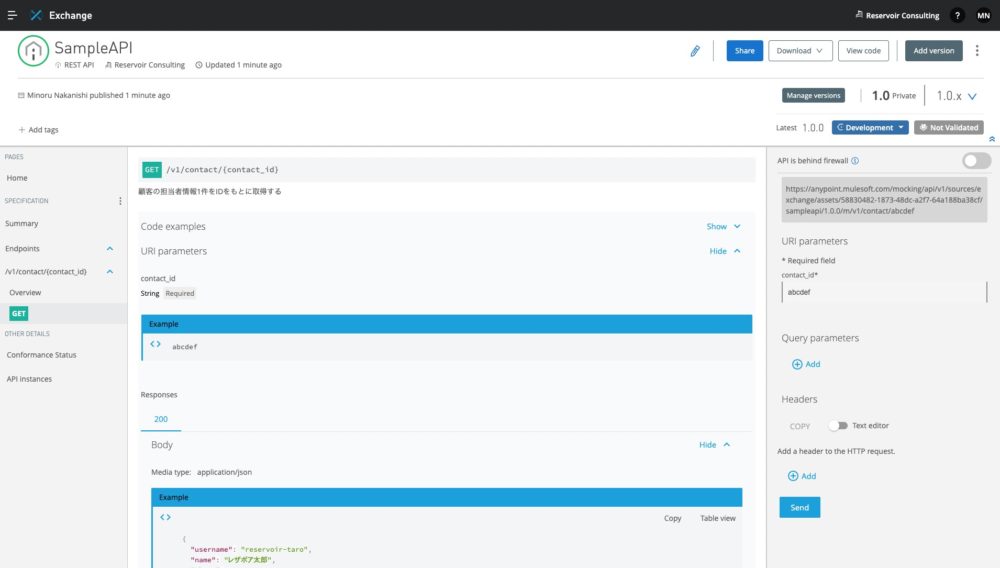
Task: Click the Share button
Action: click(744, 50)
